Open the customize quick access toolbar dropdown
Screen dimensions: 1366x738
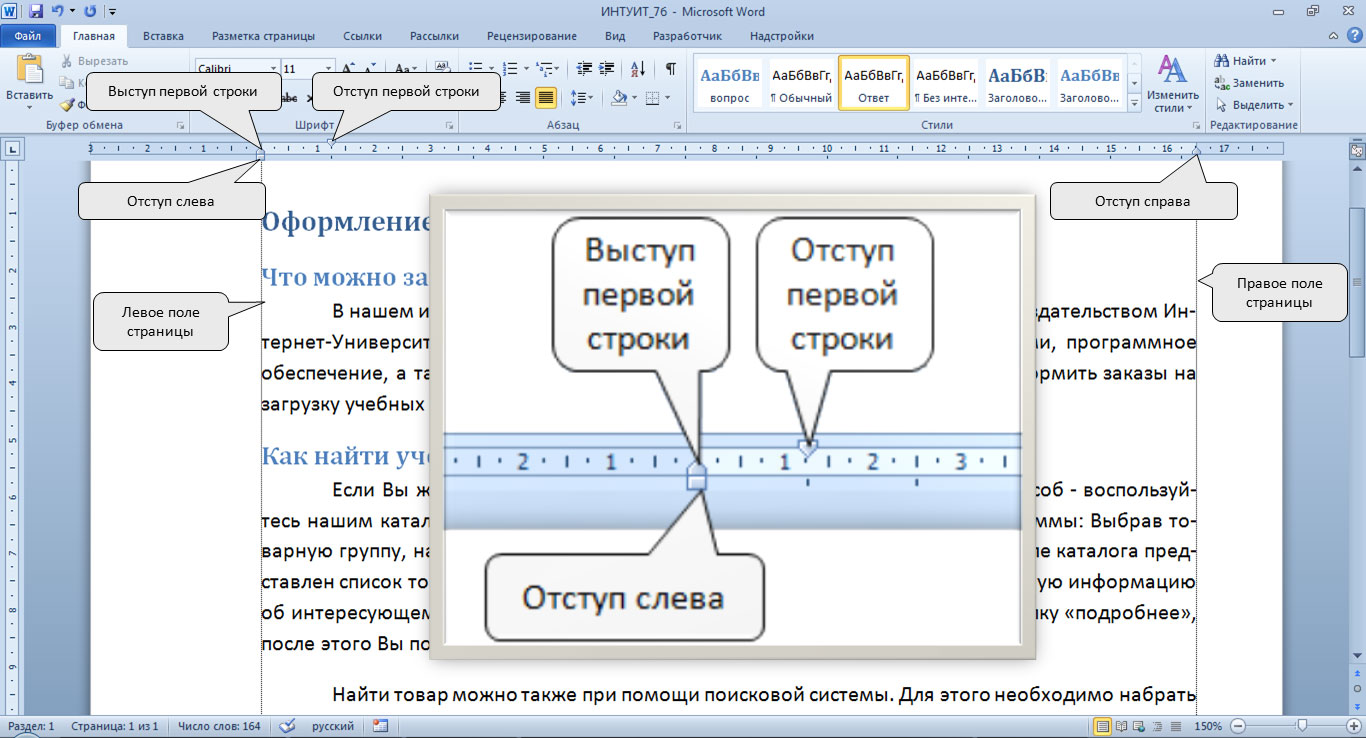click(x=111, y=12)
